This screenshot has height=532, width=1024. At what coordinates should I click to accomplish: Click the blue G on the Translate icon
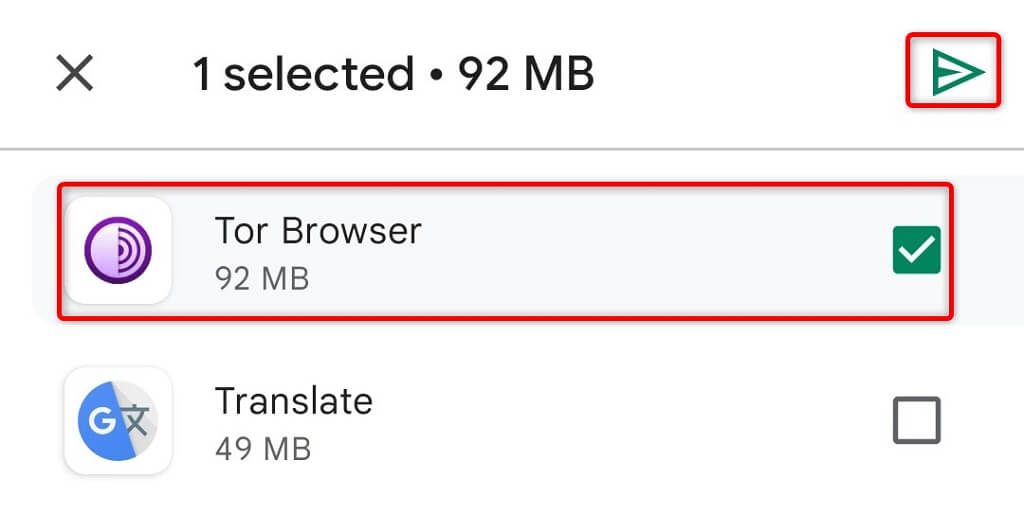pos(103,420)
